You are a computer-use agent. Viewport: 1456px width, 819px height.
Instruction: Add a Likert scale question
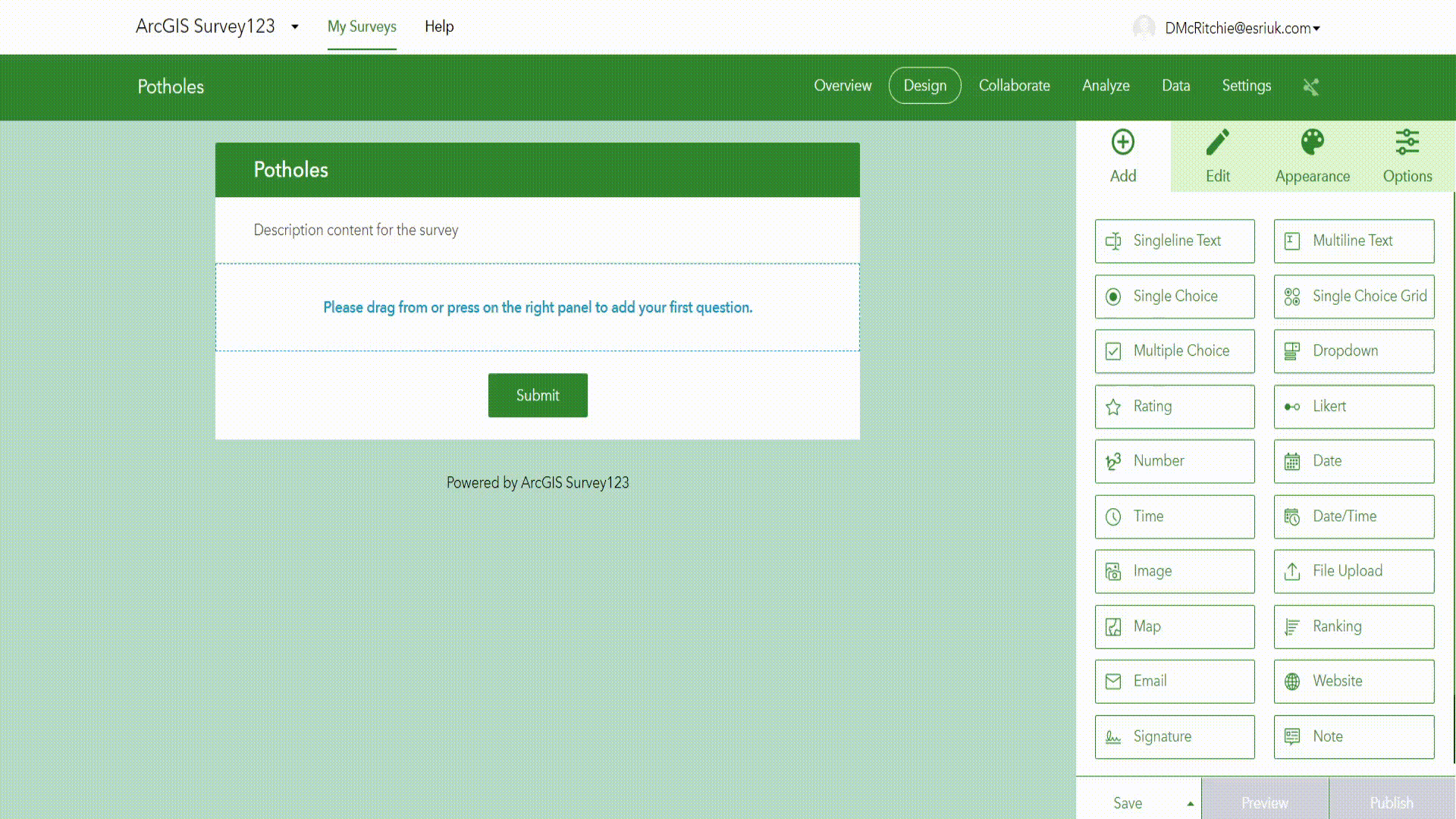point(1354,406)
